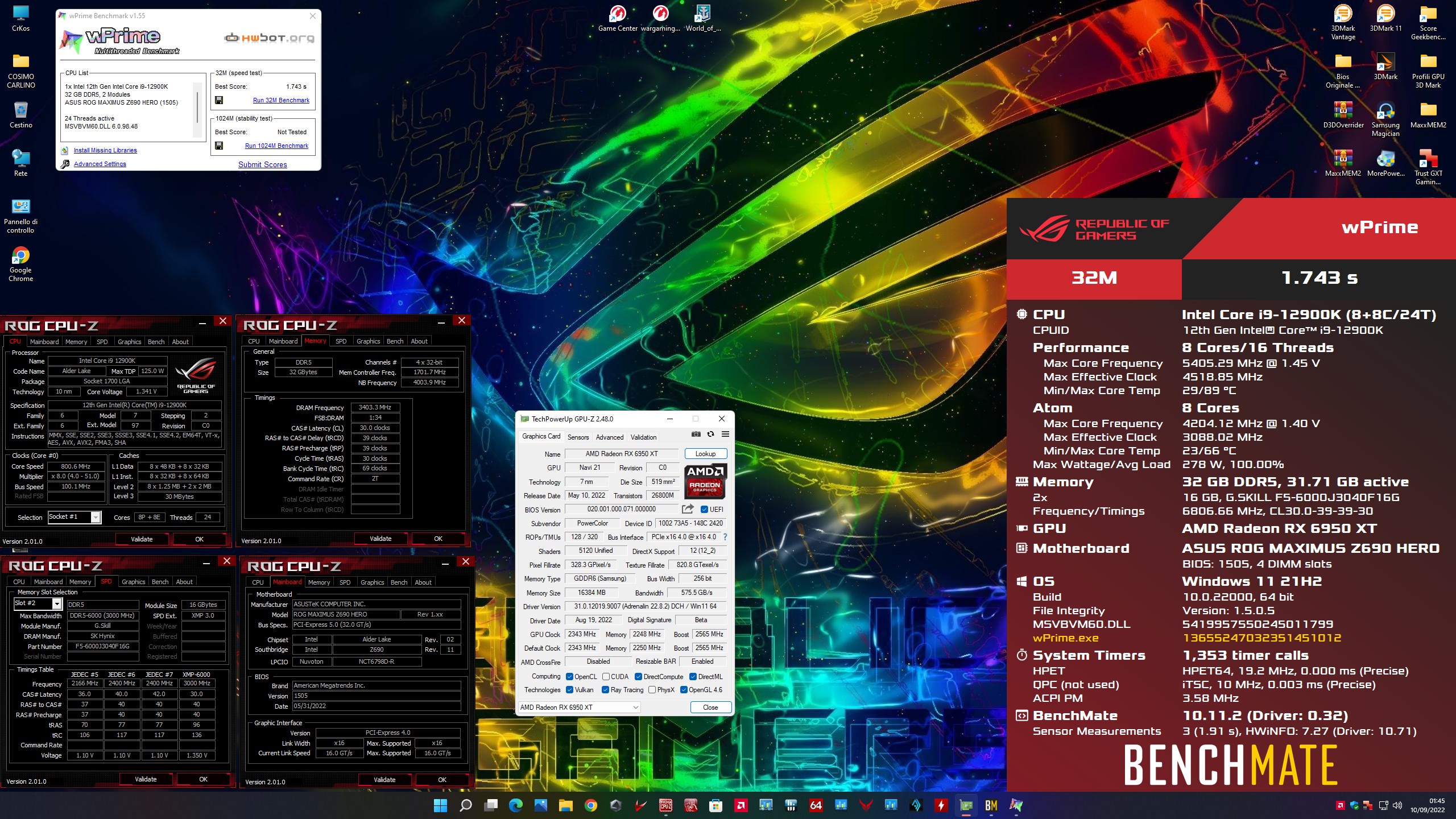Click the AMD Software taskbar icon
Image resolution: width=1456 pixels, height=819 pixels.
741,805
